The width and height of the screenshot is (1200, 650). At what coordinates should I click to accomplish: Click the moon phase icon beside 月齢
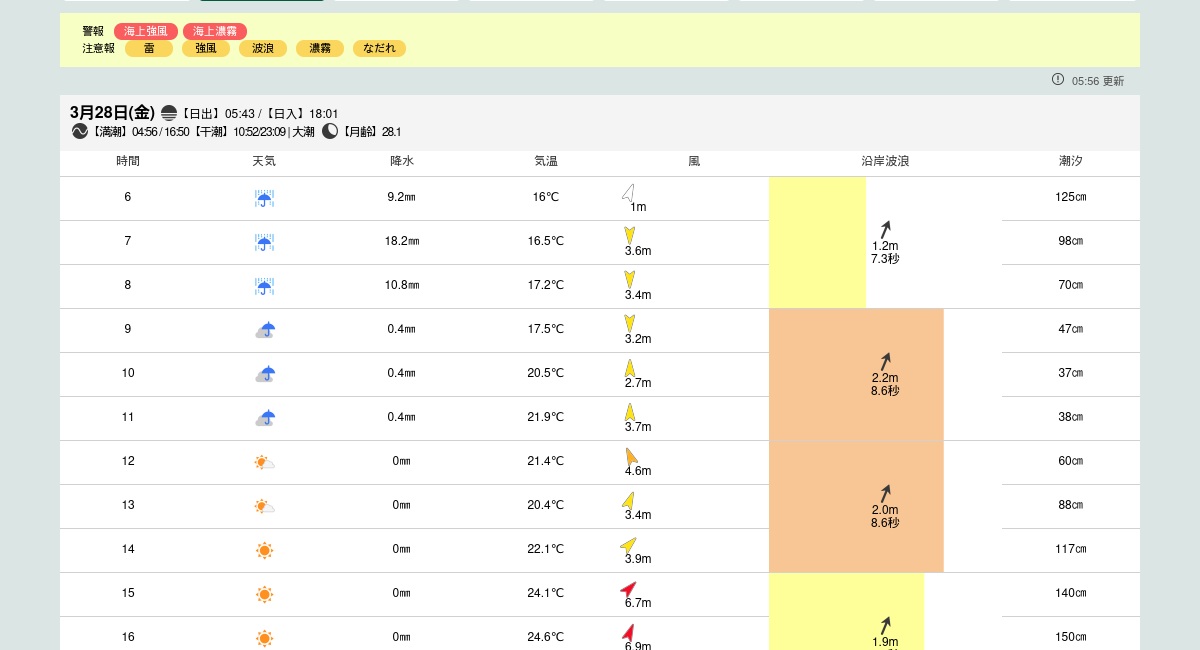330,131
